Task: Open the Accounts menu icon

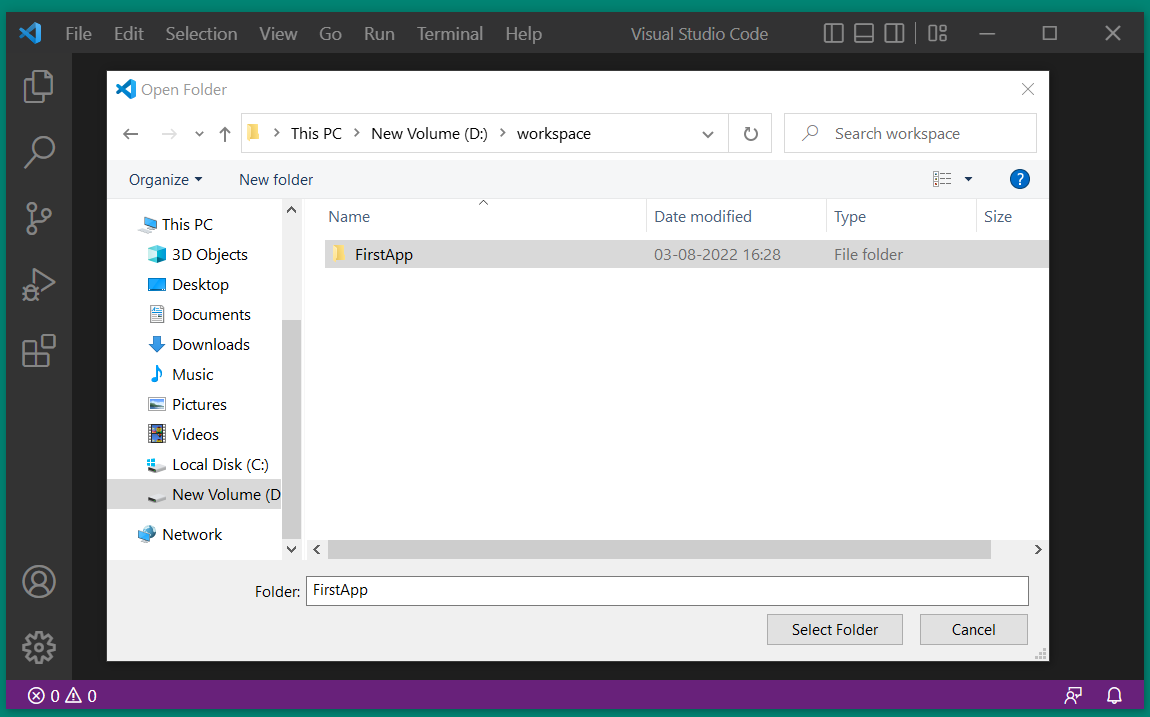Action: [38, 581]
